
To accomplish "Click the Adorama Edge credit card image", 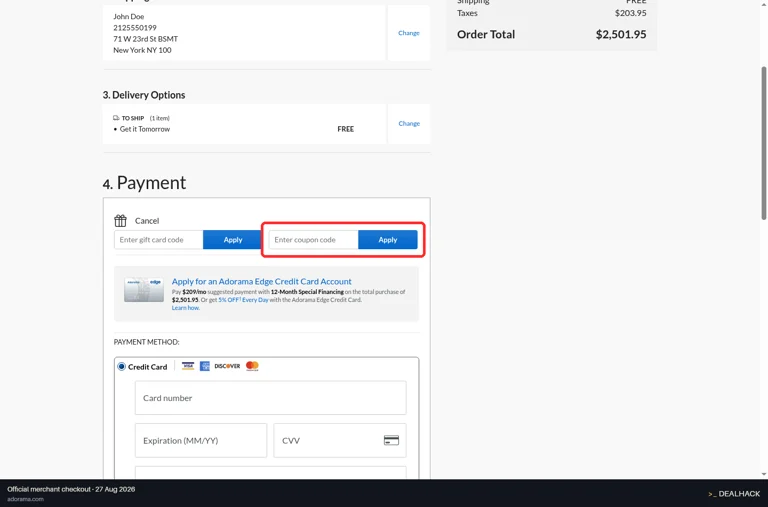I will point(144,290).
